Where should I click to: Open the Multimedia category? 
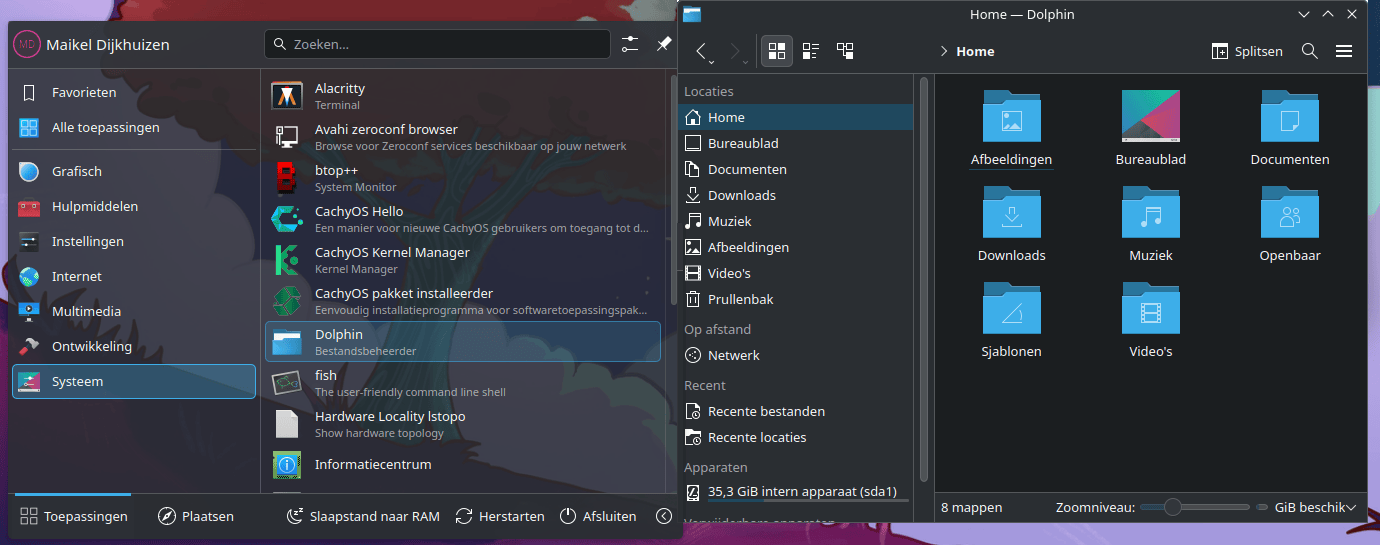click(134, 311)
